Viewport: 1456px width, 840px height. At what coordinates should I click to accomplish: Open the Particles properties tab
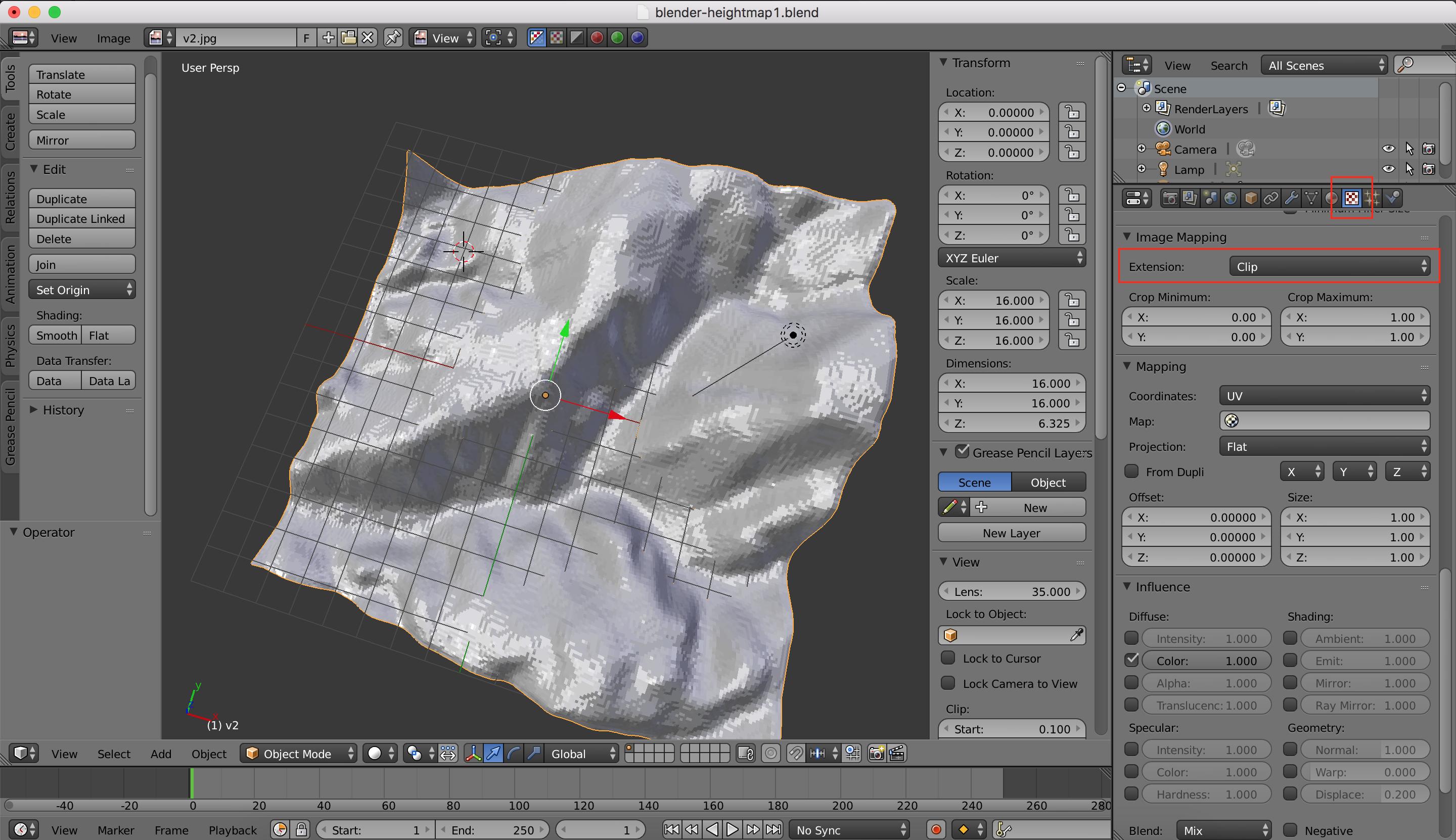coord(1372,198)
